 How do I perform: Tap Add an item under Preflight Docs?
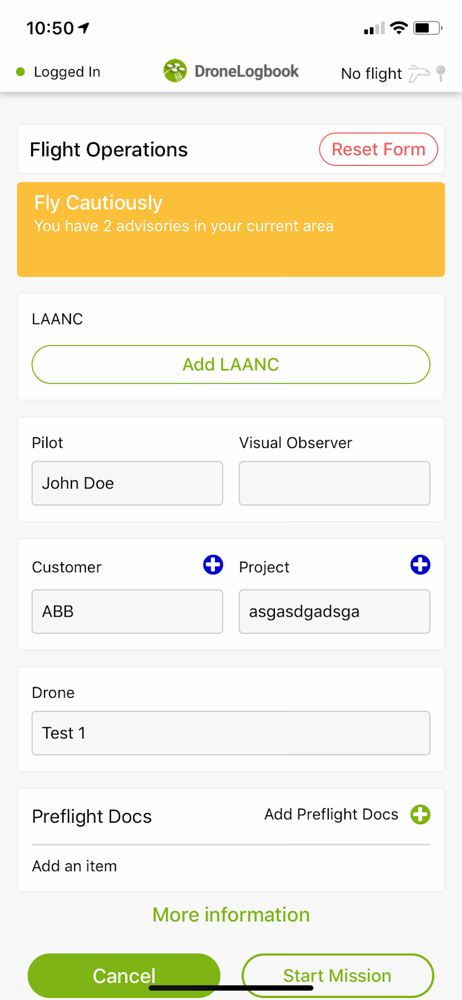pyautogui.click(x=75, y=866)
